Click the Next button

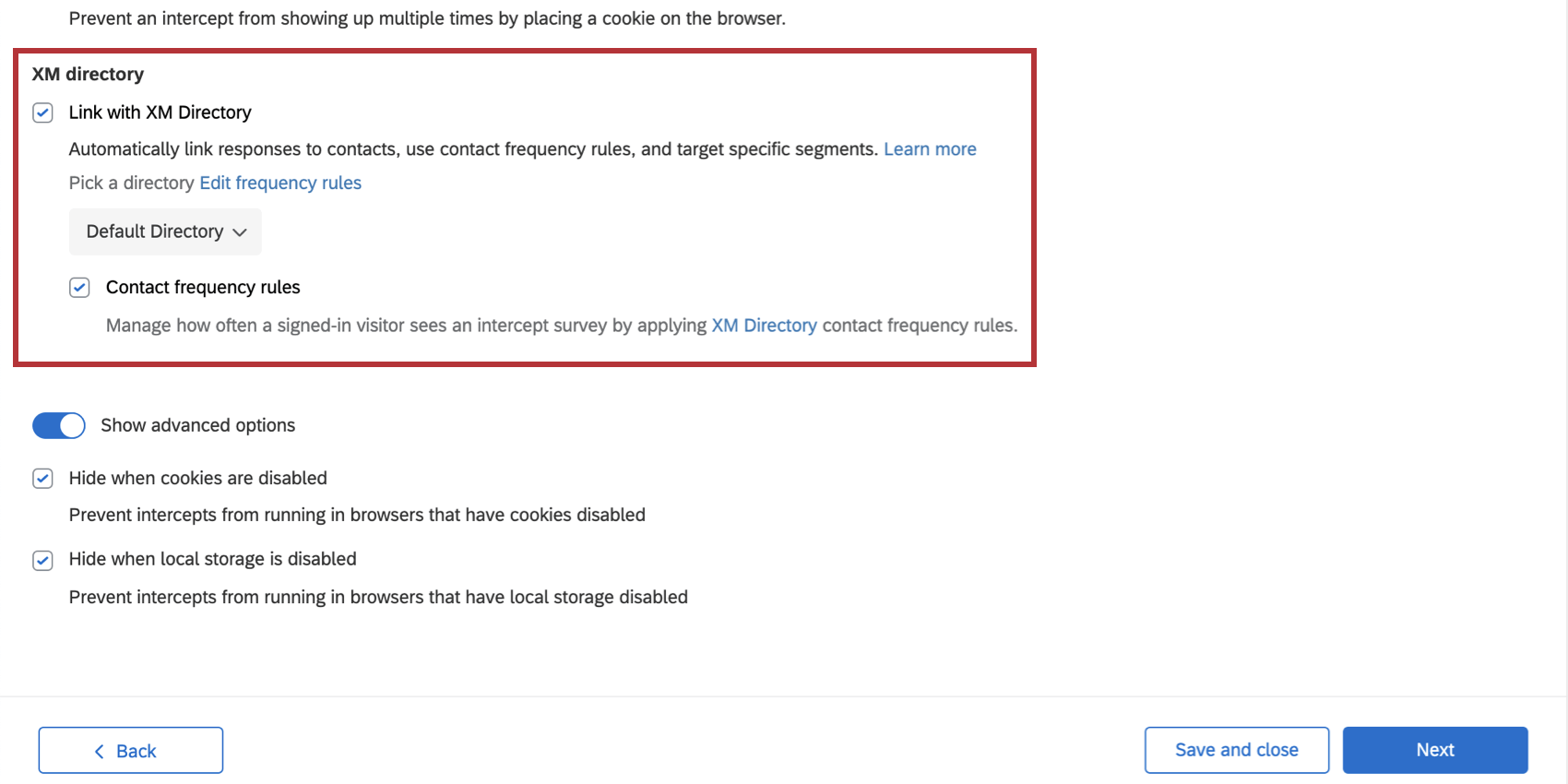(x=1434, y=750)
